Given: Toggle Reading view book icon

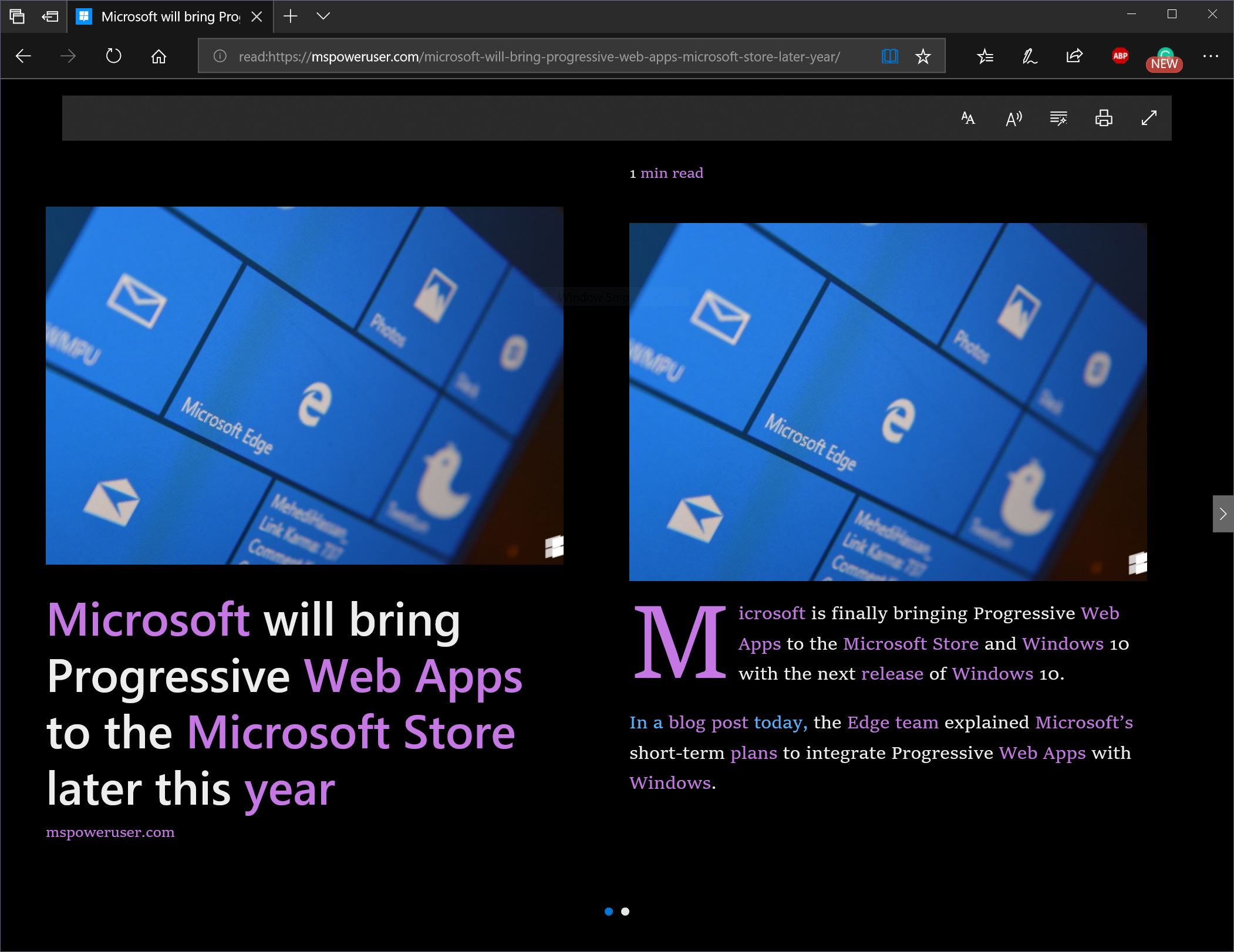Looking at the screenshot, I should pyautogui.click(x=890, y=56).
